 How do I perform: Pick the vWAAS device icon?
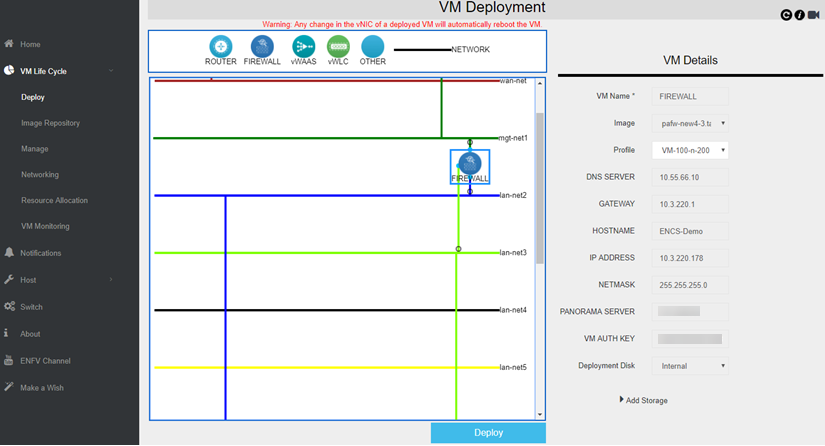pos(303,46)
